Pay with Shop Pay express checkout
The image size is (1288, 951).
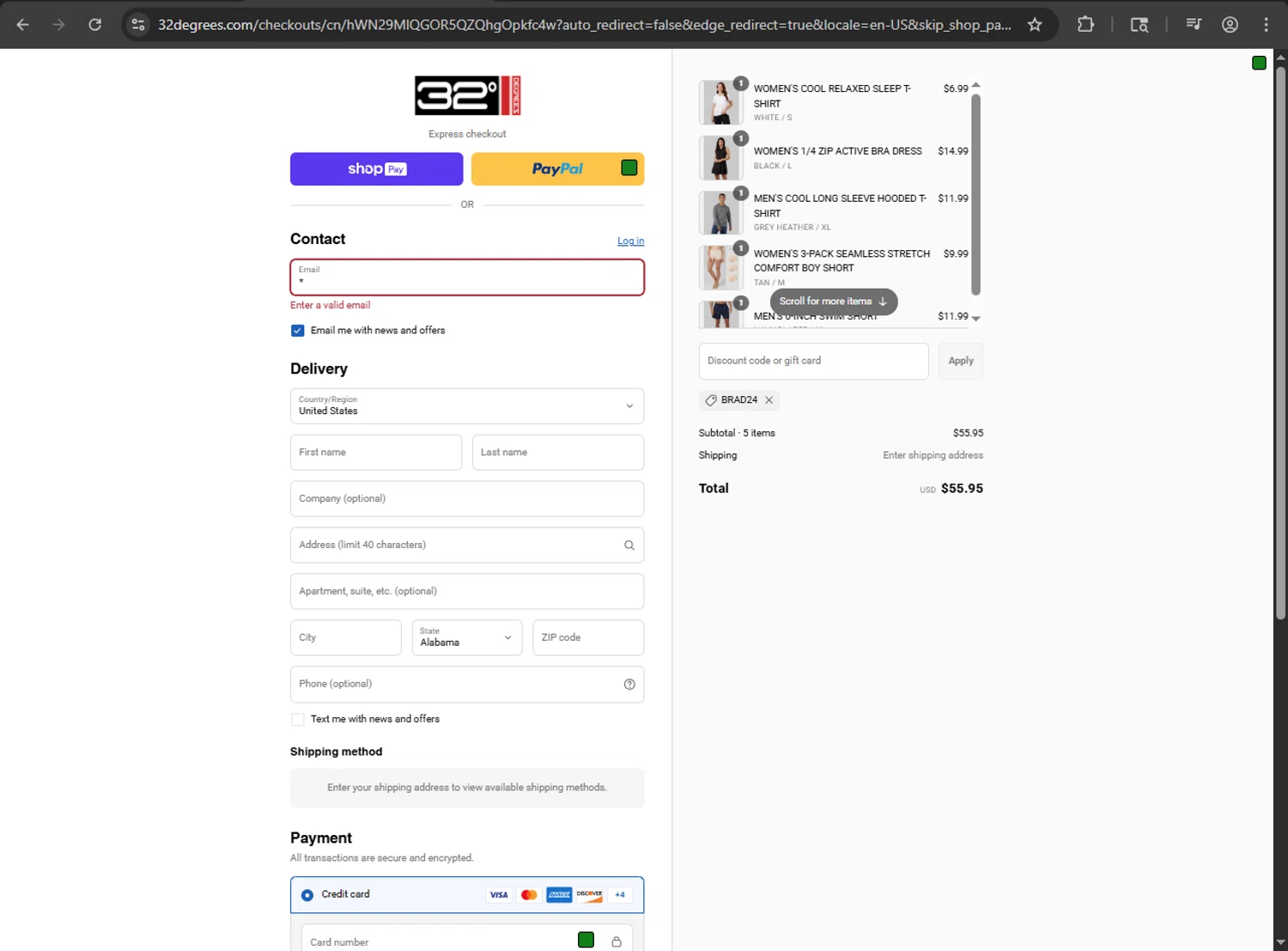point(377,169)
